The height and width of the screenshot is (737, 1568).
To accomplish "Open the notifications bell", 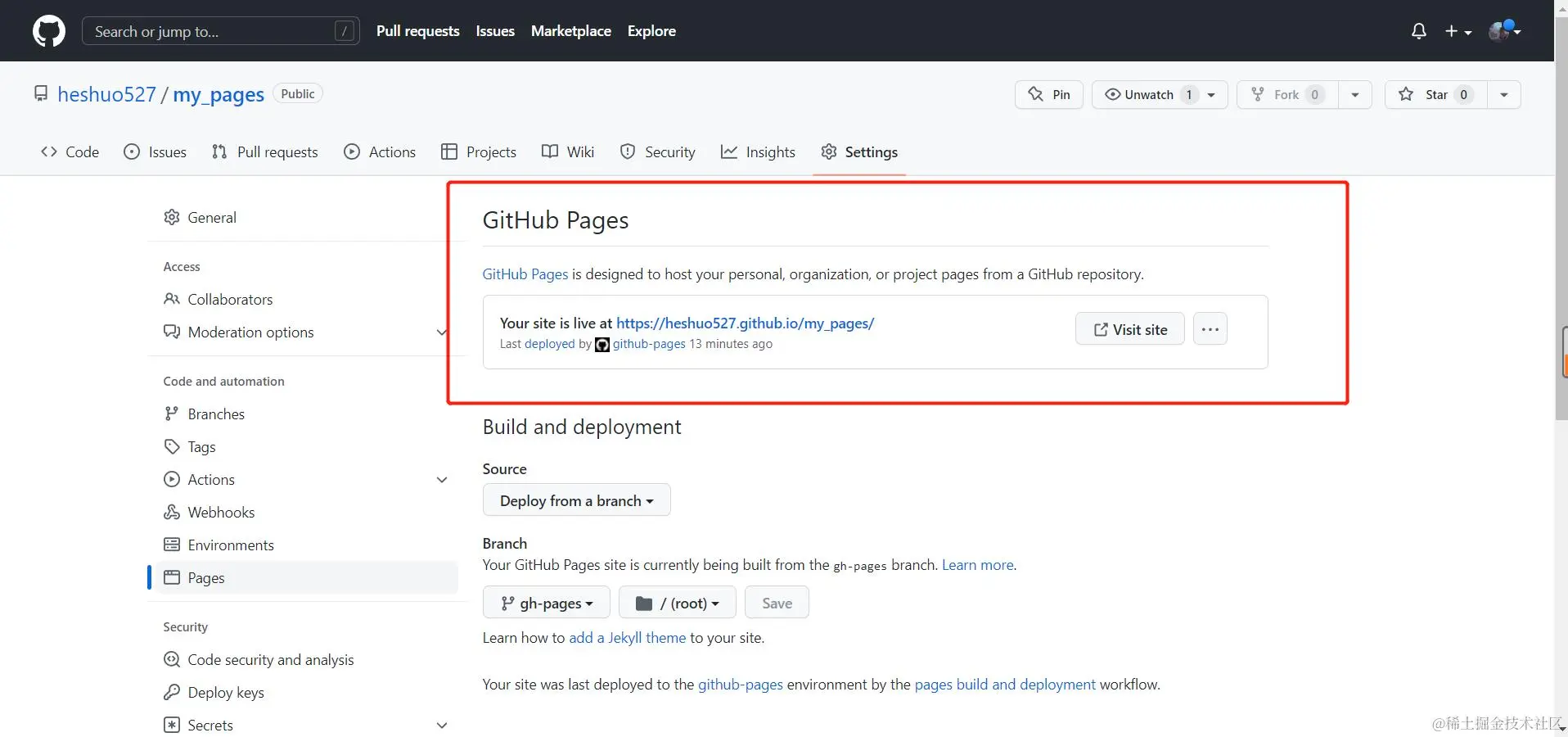I will [x=1419, y=31].
